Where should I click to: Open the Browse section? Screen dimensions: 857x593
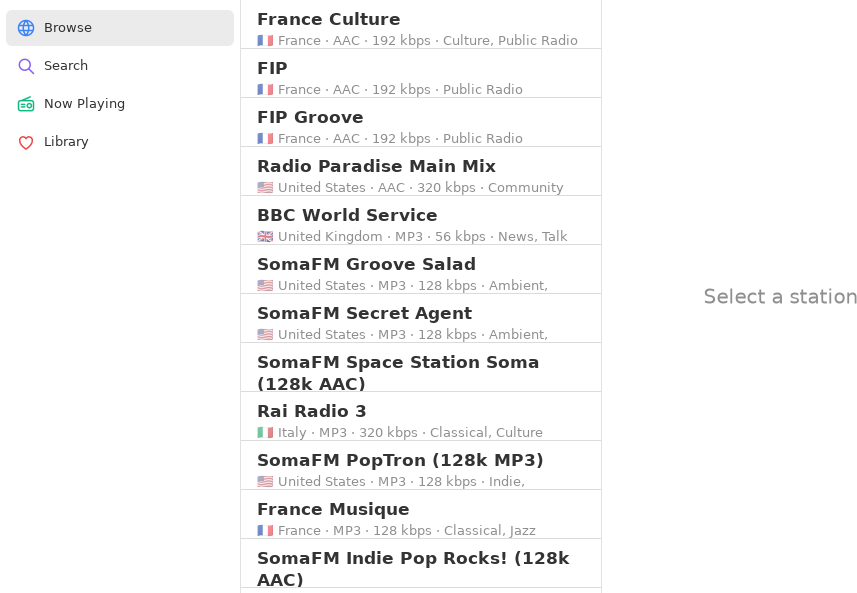[120, 28]
